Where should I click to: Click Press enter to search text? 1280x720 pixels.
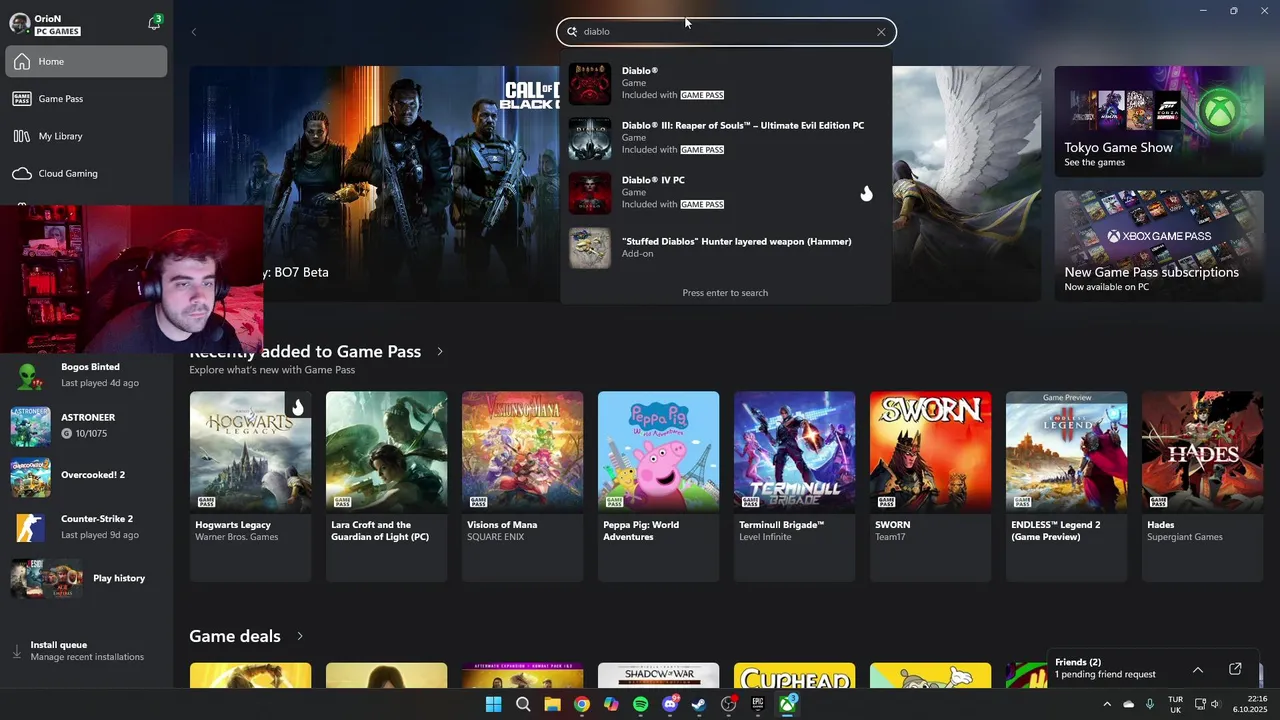click(725, 293)
